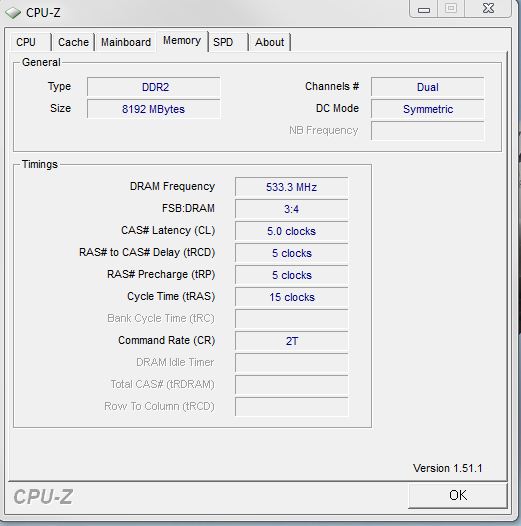Screen dimensions: 521x526
Task: Click the Total CAS# (tRDRAM) label
Action: tap(162, 384)
